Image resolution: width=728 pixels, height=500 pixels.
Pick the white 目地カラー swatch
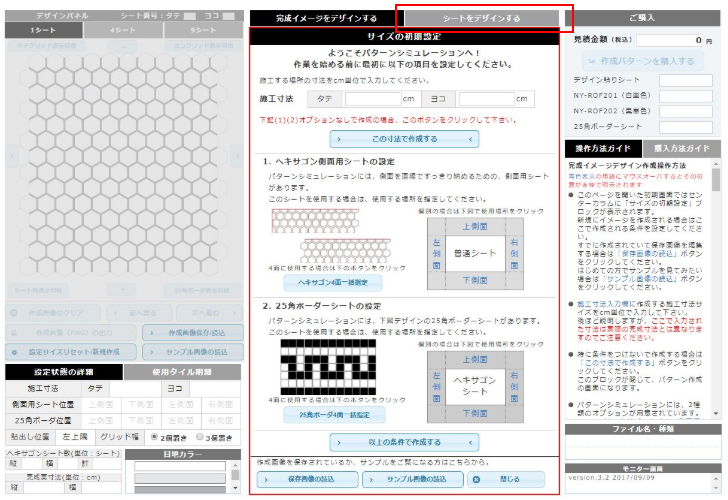click(x=180, y=466)
